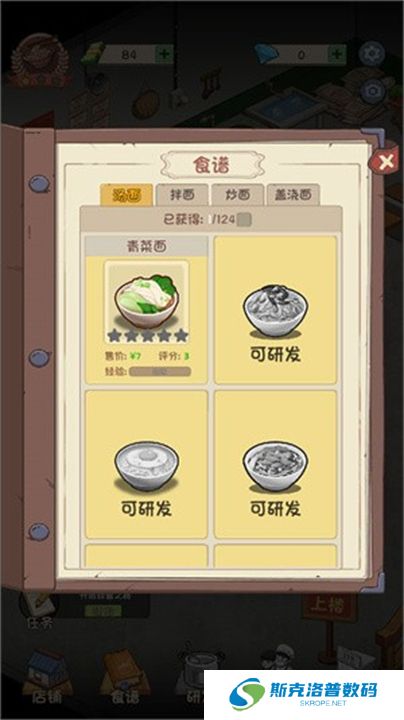Open the 食谱 bottom menu icon
404x720 pixels.
coord(125,681)
